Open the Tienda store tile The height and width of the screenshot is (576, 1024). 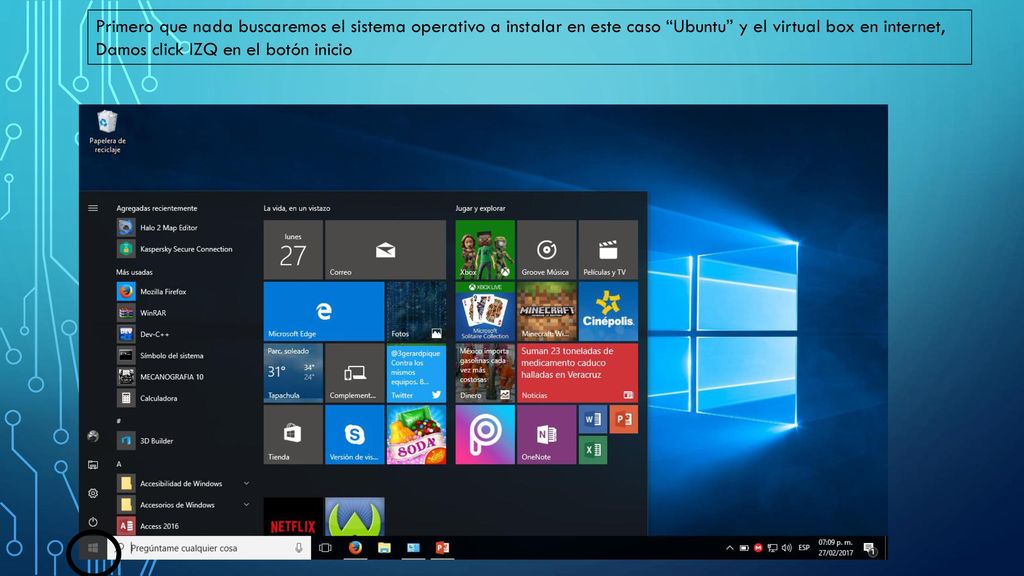click(x=293, y=434)
